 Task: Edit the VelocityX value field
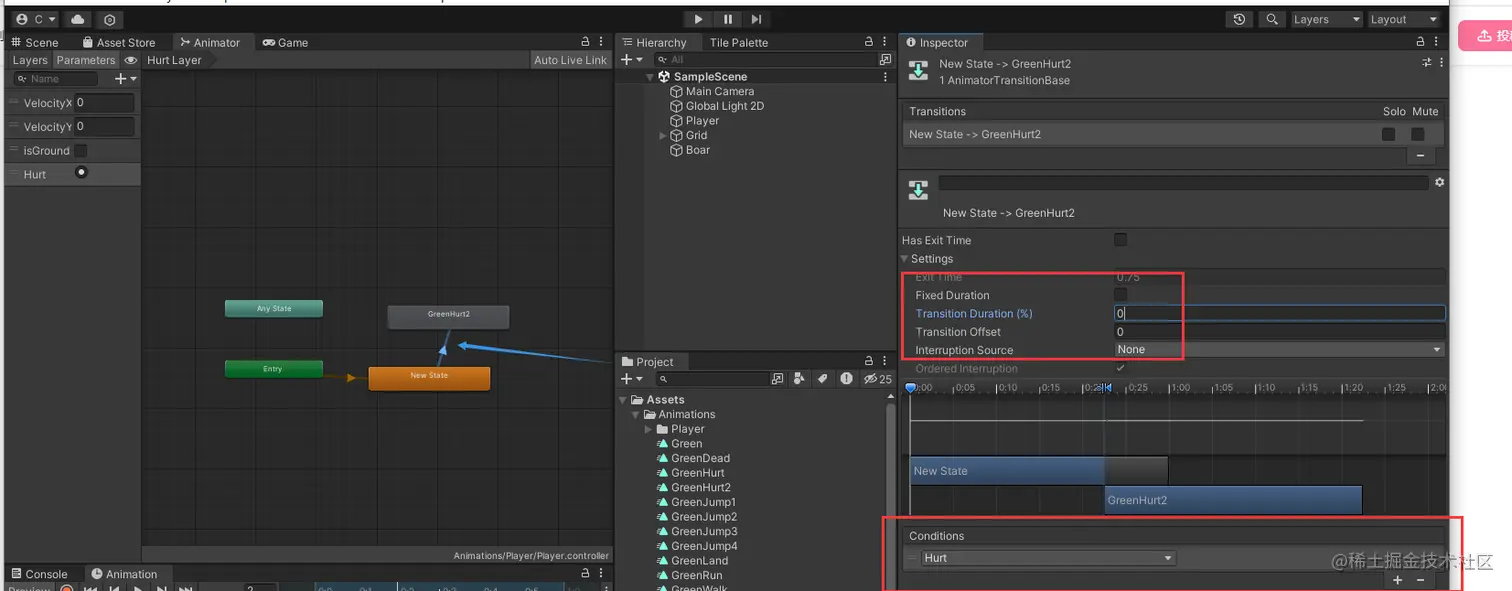pyautogui.click(x=104, y=103)
